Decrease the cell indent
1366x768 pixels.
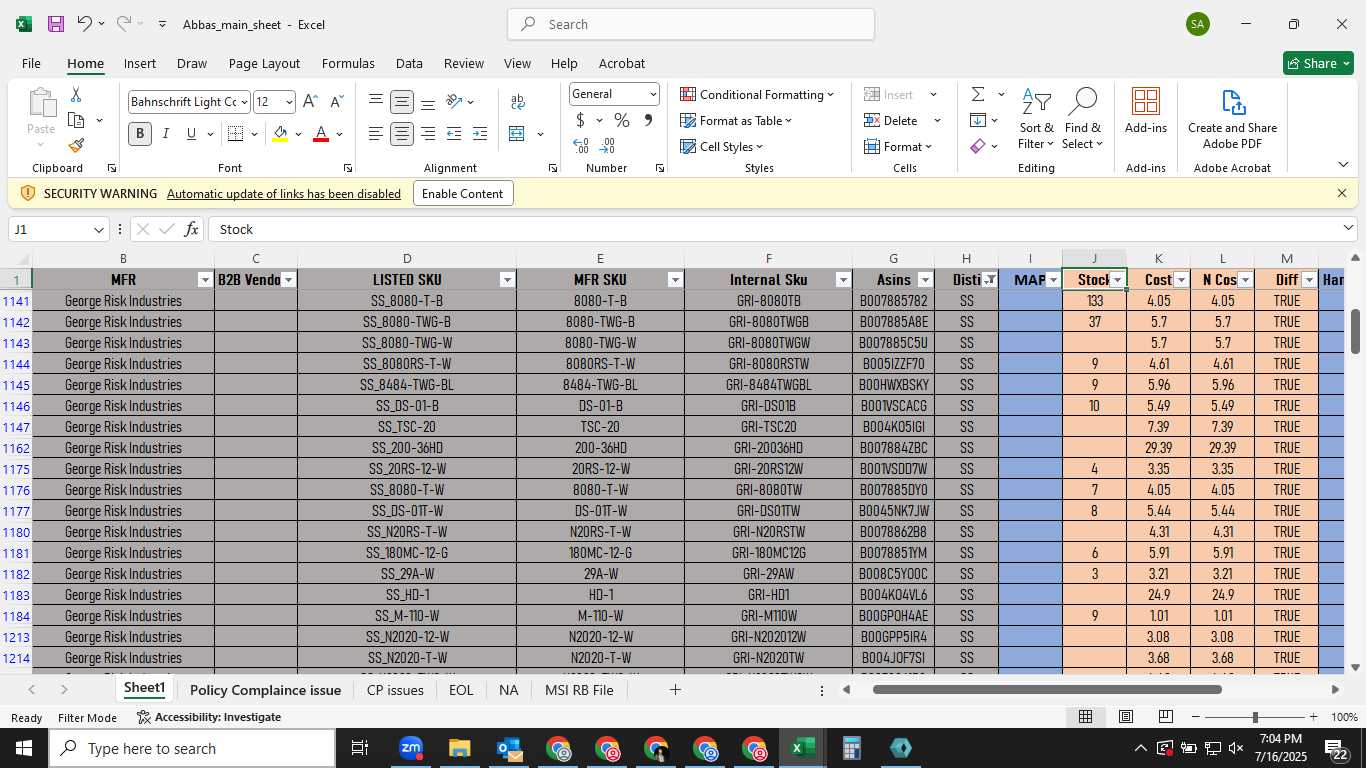click(x=454, y=134)
